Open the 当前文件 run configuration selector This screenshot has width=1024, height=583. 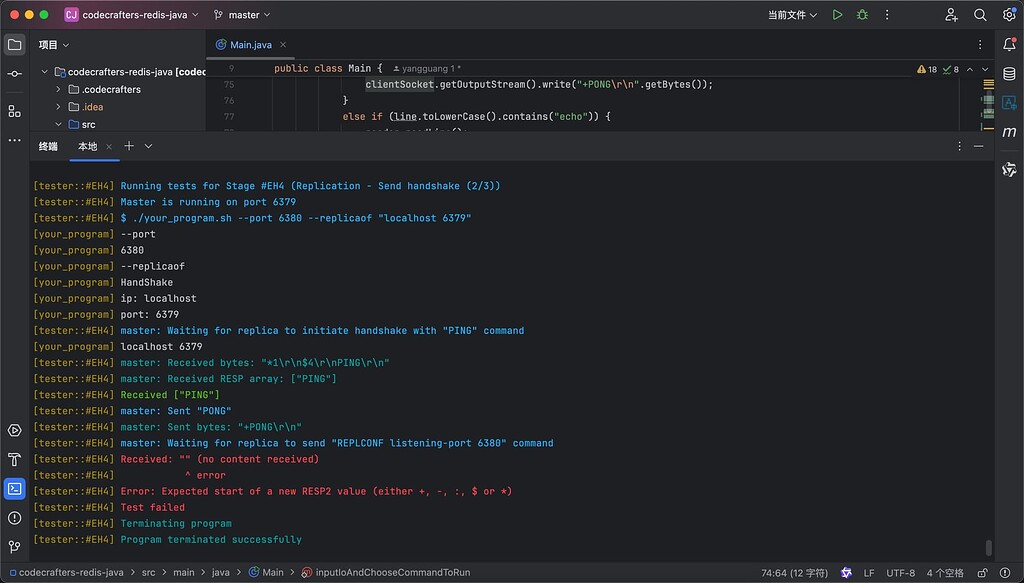(785, 14)
